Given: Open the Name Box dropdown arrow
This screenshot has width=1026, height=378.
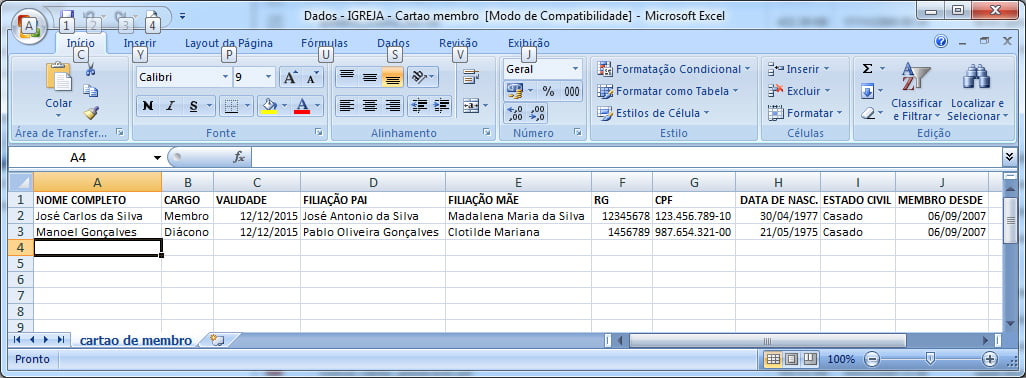Looking at the screenshot, I should pyautogui.click(x=157, y=158).
